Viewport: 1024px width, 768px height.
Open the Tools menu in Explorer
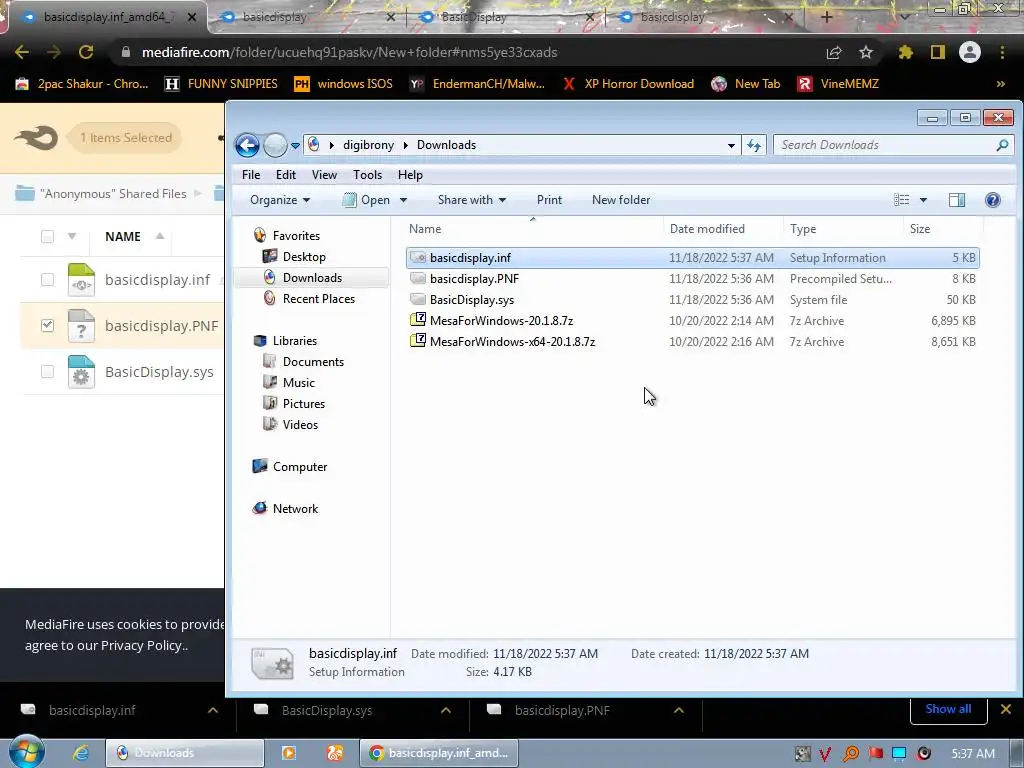click(x=367, y=174)
